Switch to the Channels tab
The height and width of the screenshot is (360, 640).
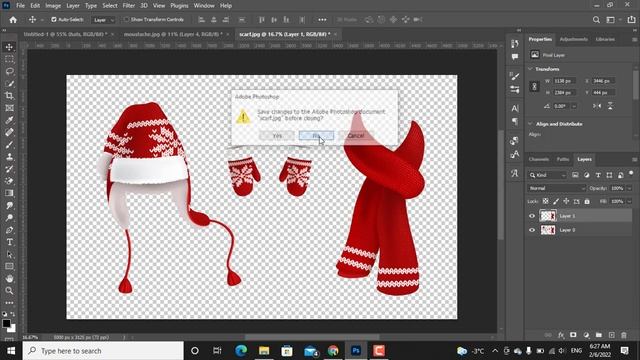click(x=539, y=159)
